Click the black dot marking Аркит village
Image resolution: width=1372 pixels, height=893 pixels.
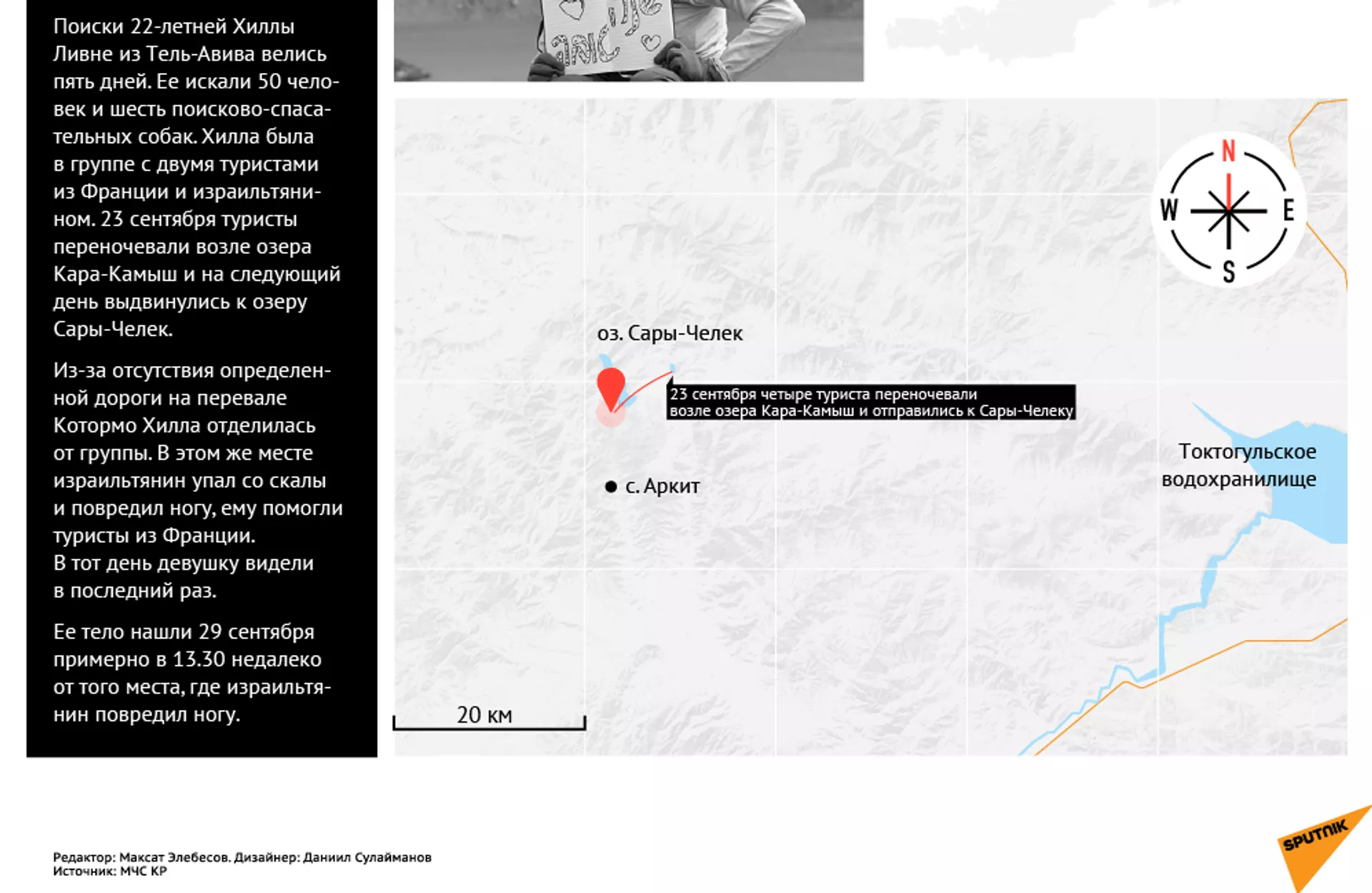(x=610, y=487)
